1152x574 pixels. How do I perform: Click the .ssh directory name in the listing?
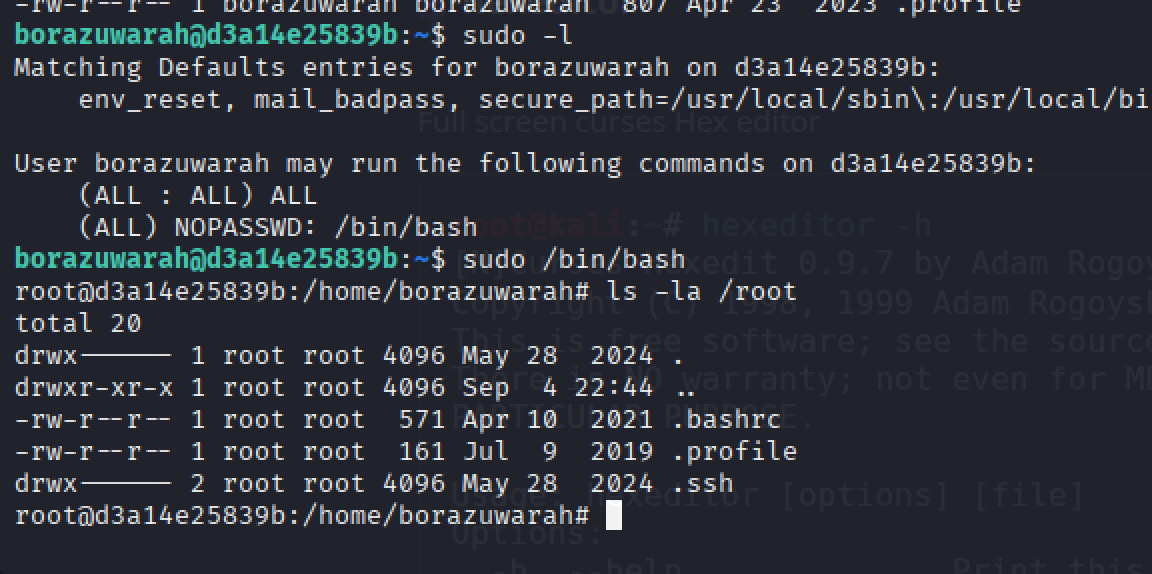[x=703, y=484]
